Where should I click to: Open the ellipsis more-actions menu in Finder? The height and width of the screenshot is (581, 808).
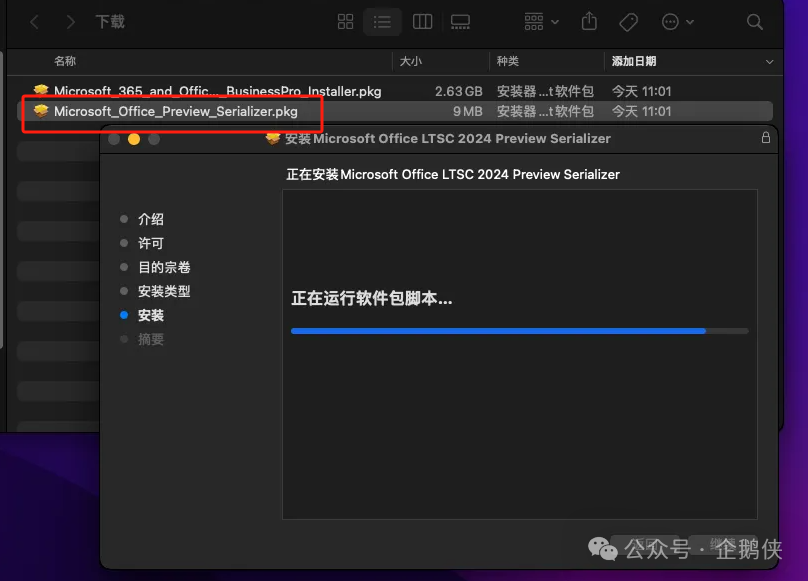point(677,22)
